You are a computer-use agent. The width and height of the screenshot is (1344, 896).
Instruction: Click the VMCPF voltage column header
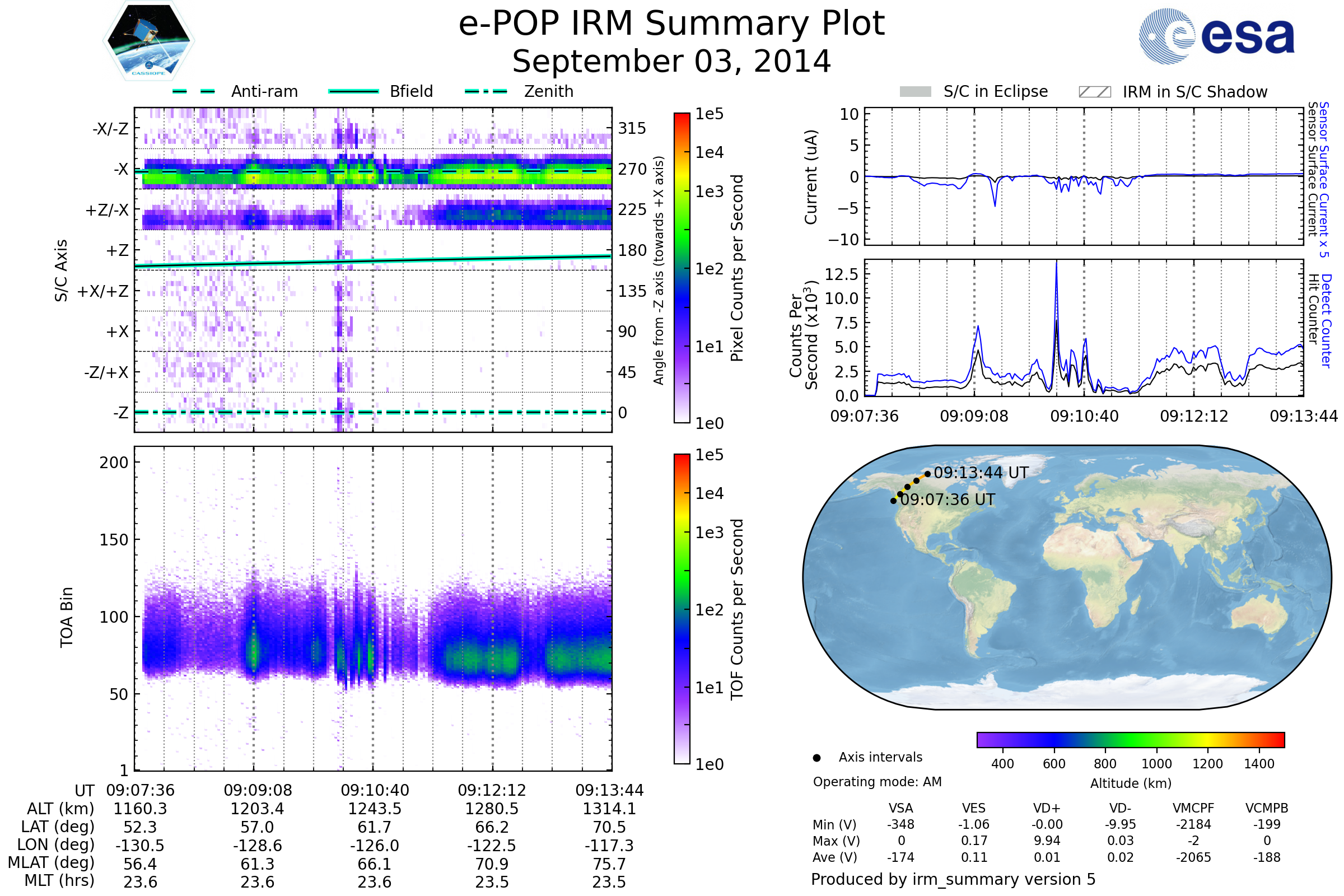(1193, 808)
